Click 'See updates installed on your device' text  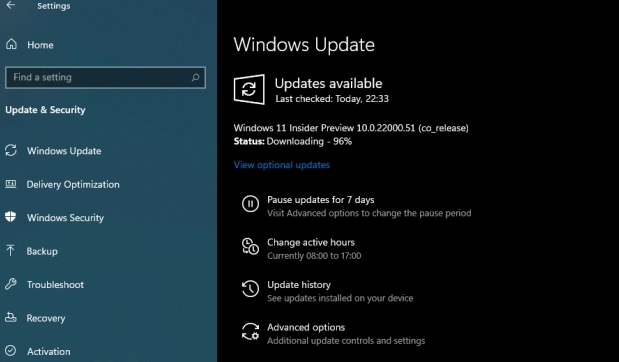[340, 298]
